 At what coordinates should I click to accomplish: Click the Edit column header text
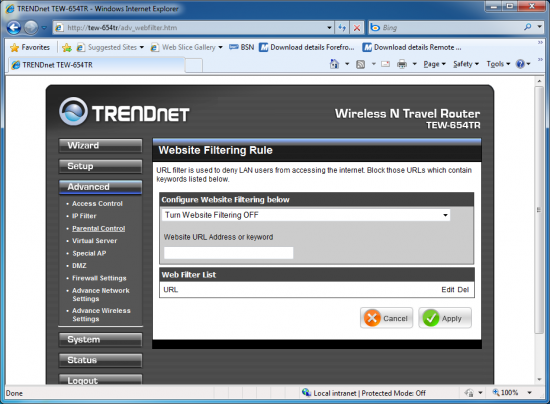(448, 290)
